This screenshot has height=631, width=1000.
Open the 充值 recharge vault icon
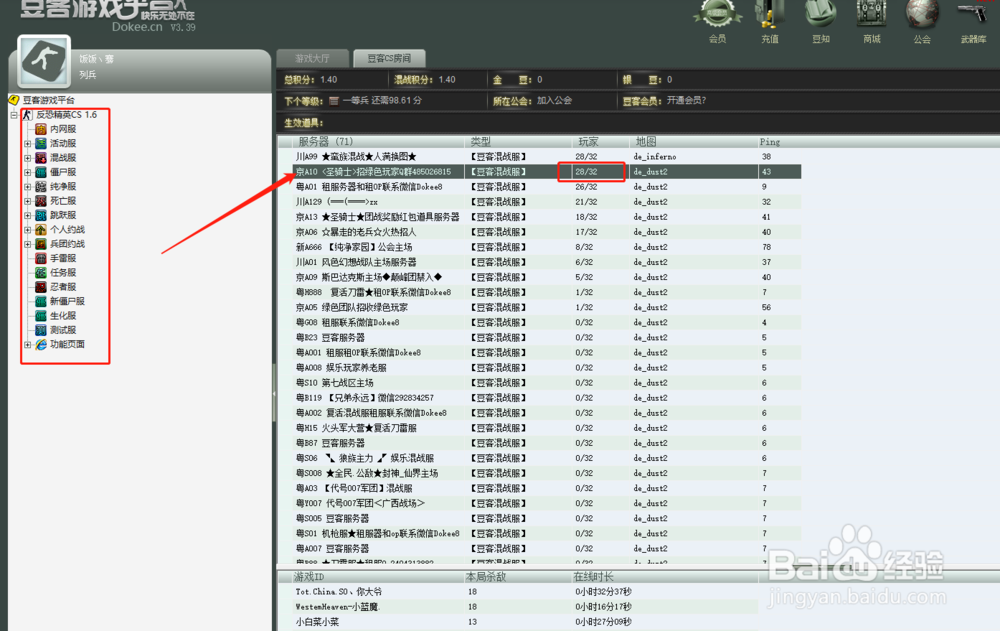770,14
